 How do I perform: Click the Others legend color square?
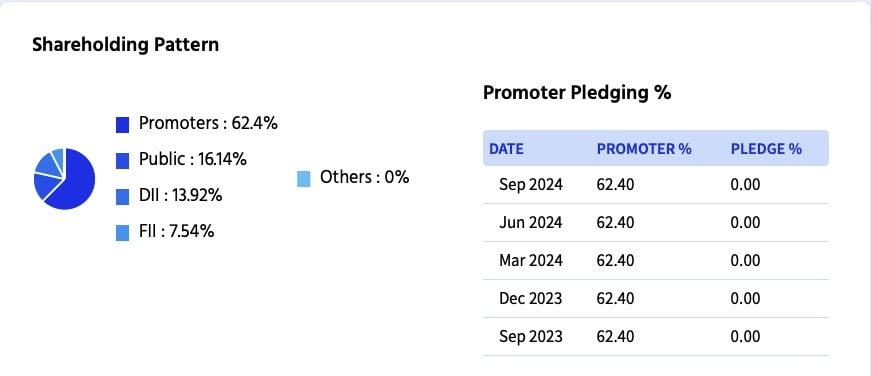pos(303,179)
